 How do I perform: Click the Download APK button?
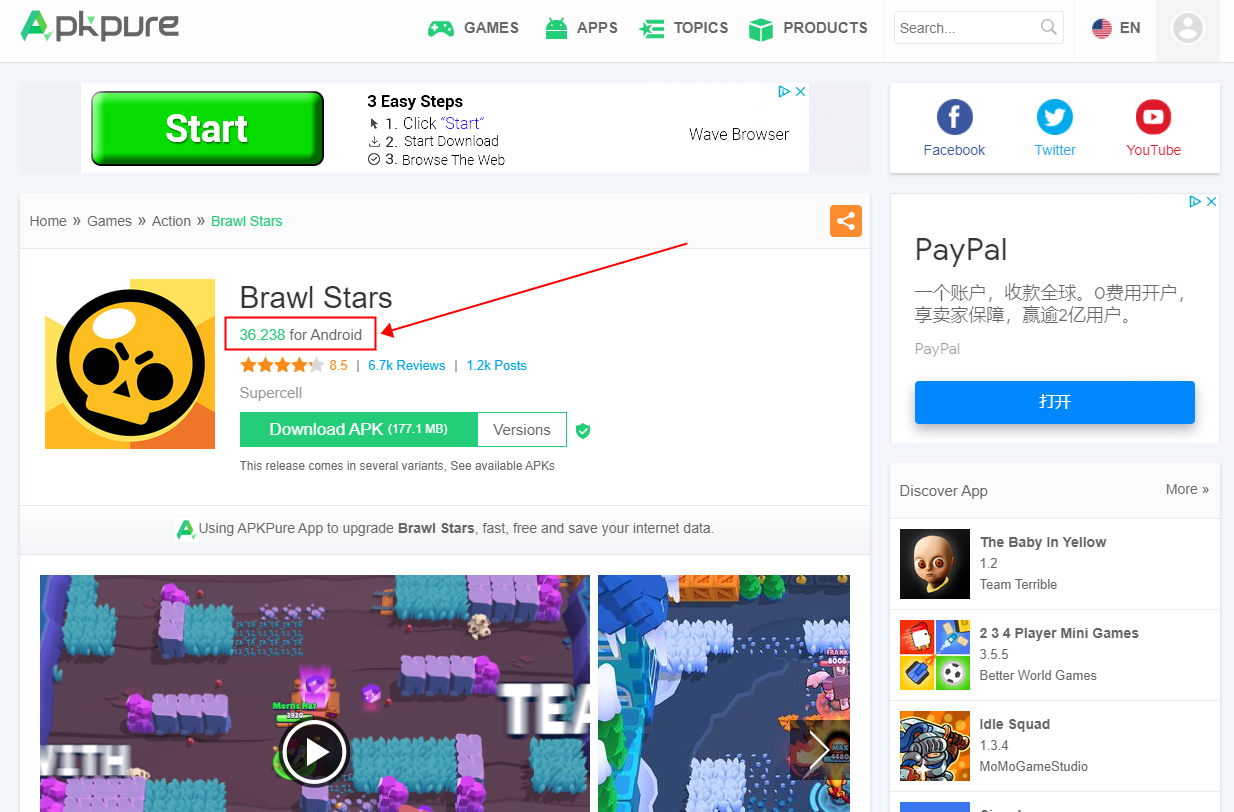click(x=358, y=429)
